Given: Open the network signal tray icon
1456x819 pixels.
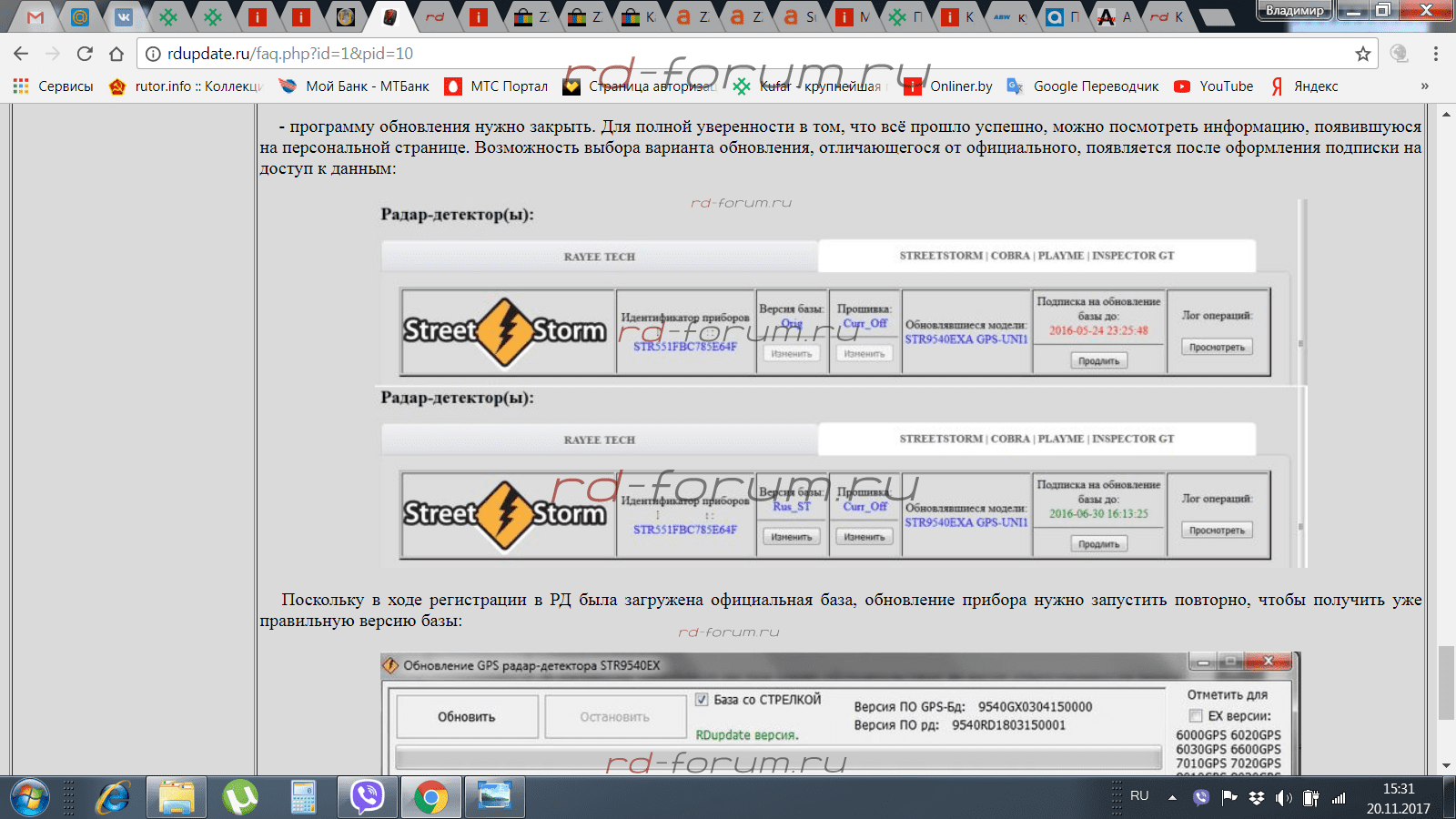Looking at the screenshot, I should point(1339,798).
